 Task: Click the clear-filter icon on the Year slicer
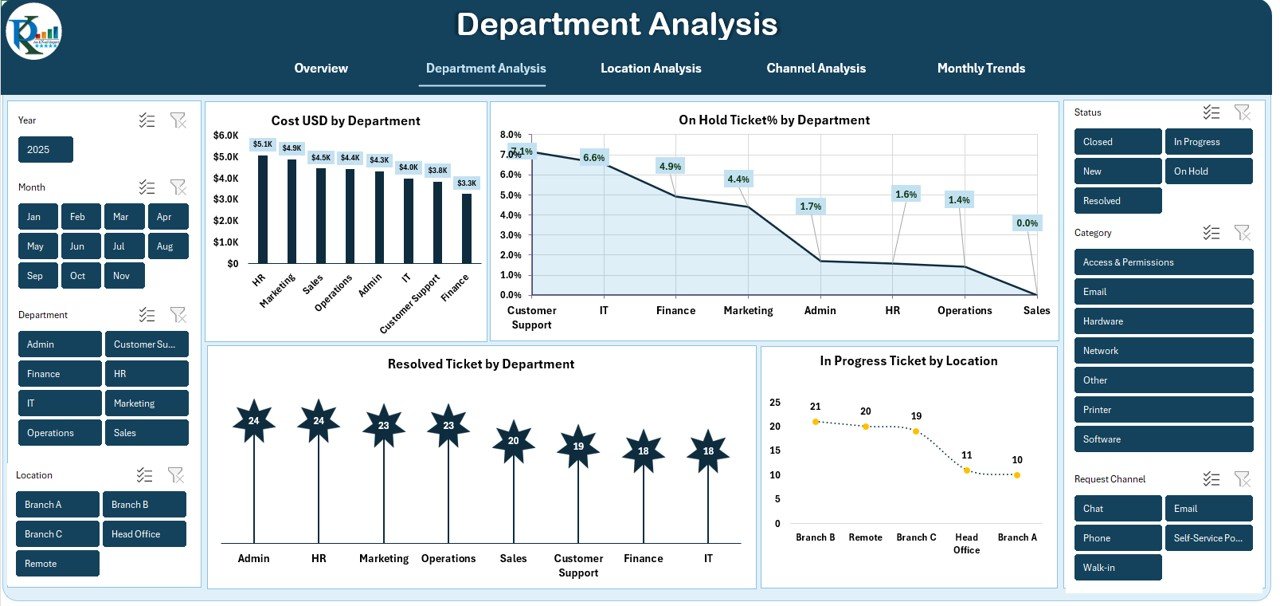click(x=178, y=119)
